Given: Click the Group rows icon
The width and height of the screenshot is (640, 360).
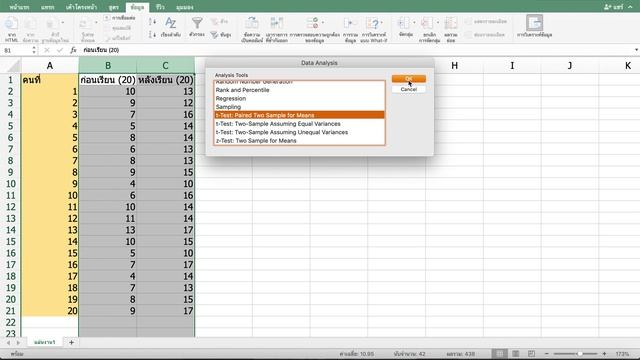Looking at the screenshot, I should (x=404, y=23).
